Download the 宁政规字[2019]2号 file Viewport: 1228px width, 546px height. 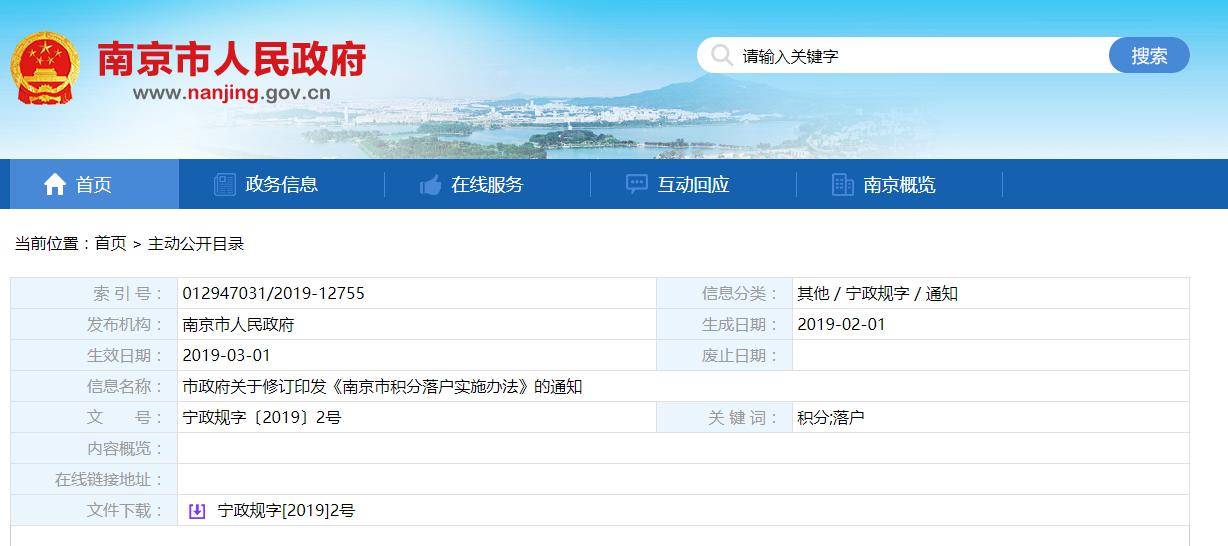point(286,511)
